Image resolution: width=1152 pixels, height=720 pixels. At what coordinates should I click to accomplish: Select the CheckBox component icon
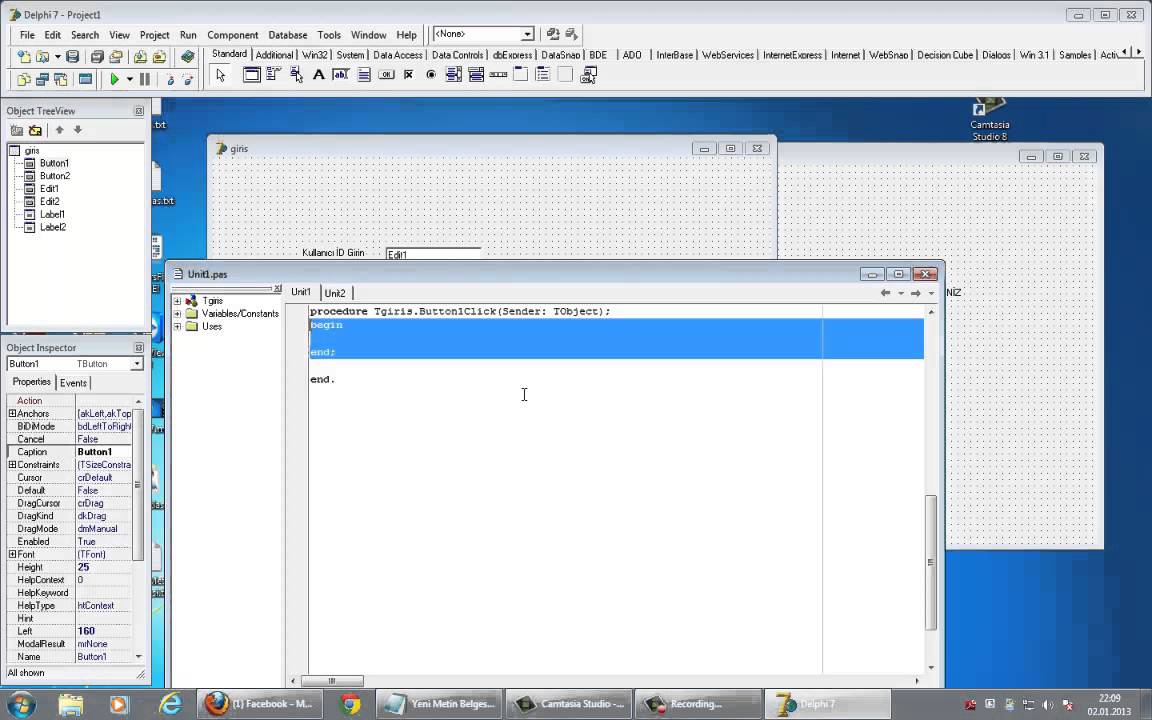click(x=408, y=74)
